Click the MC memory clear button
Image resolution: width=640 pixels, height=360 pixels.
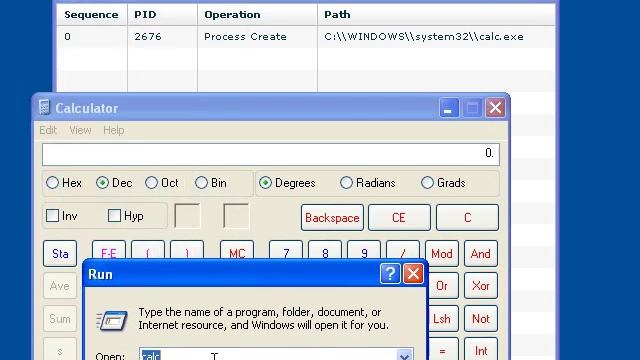pyautogui.click(x=237, y=250)
